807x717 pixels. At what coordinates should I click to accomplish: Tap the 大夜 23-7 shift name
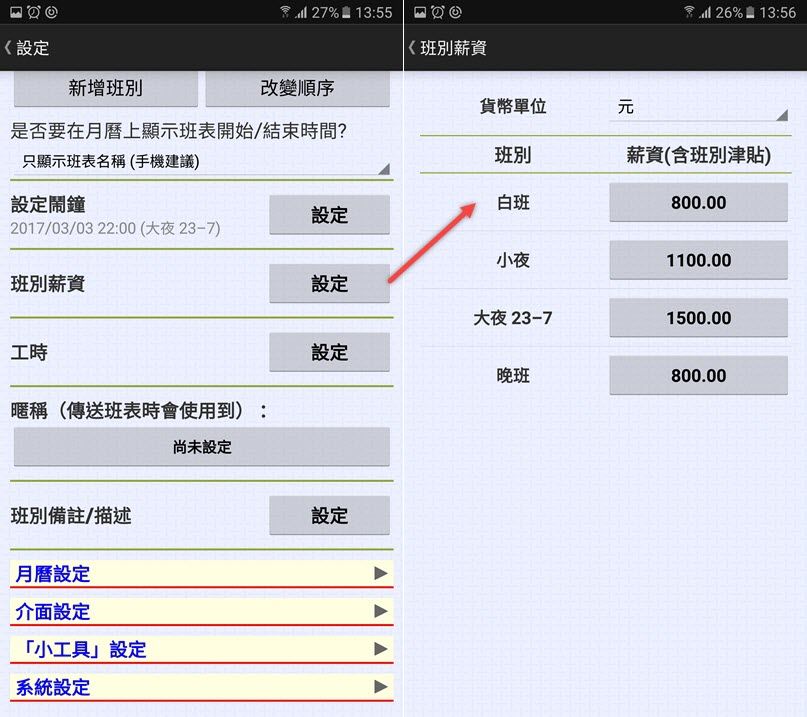pos(513,318)
